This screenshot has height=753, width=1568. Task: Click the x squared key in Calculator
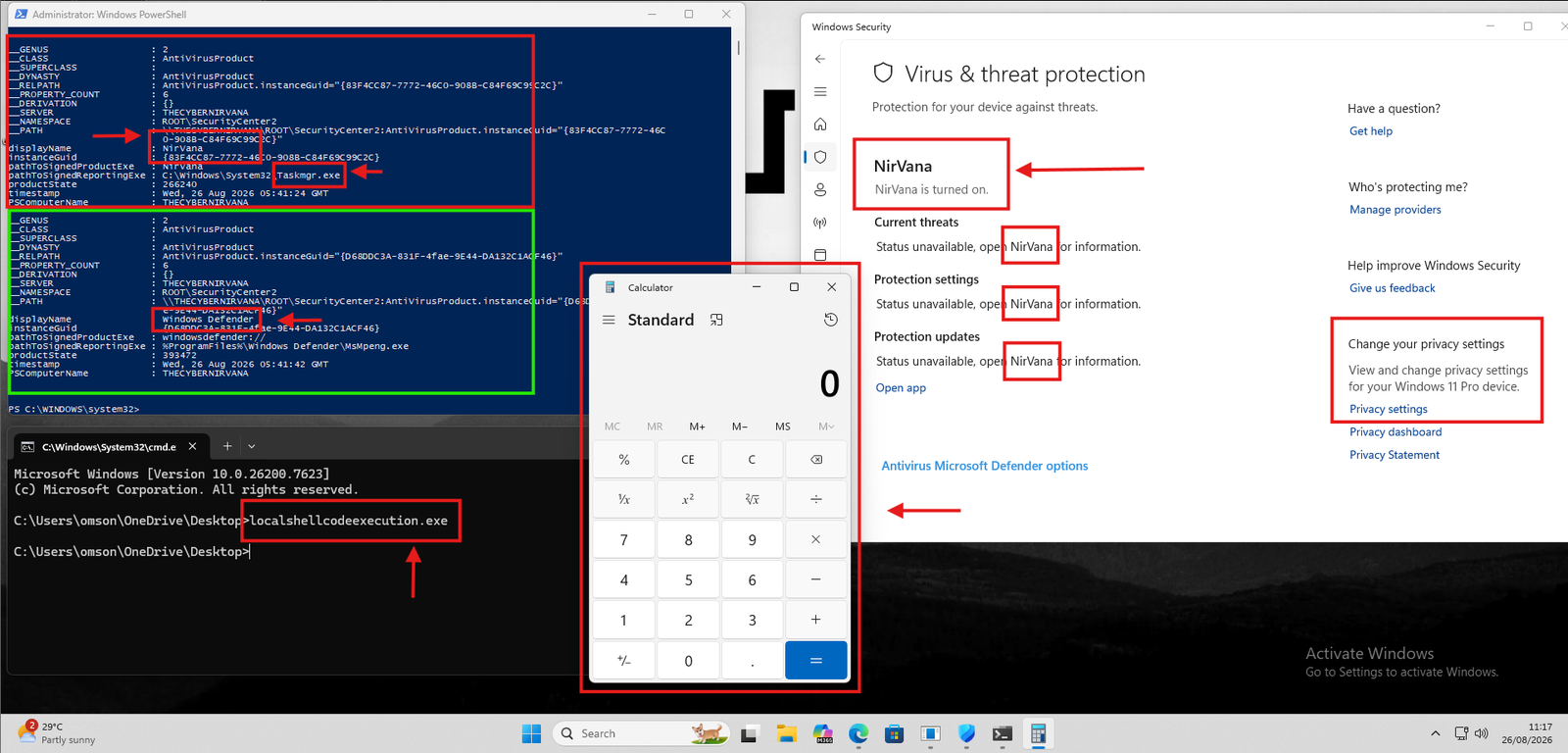coord(688,499)
